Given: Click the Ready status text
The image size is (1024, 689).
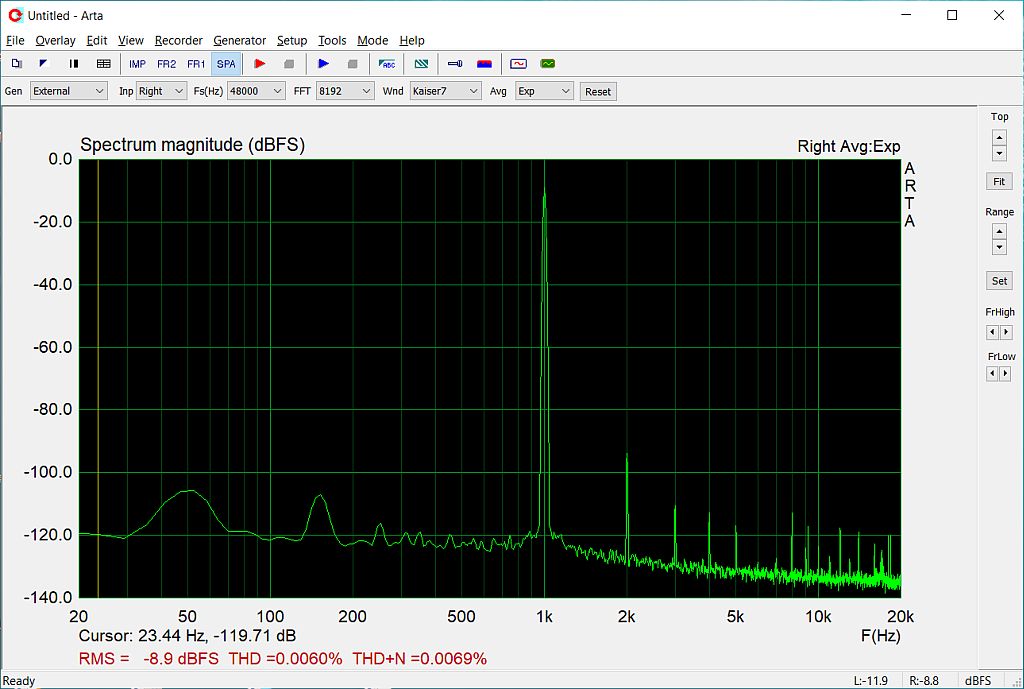Looking at the screenshot, I should (x=19, y=681).
